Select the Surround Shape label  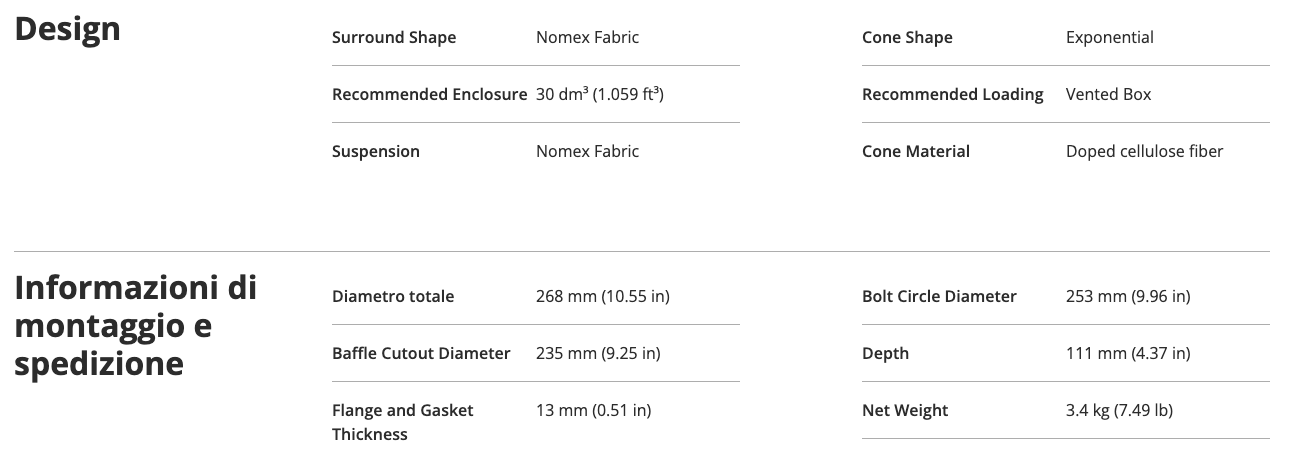click(394, 38)
